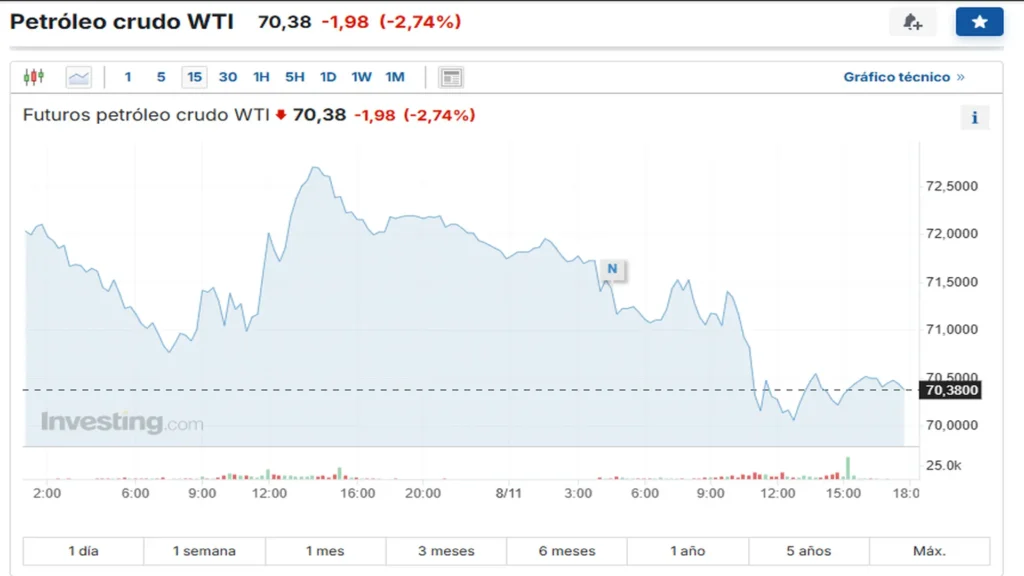
Task: Click the news table icon in toolbar
Action: 451,77
